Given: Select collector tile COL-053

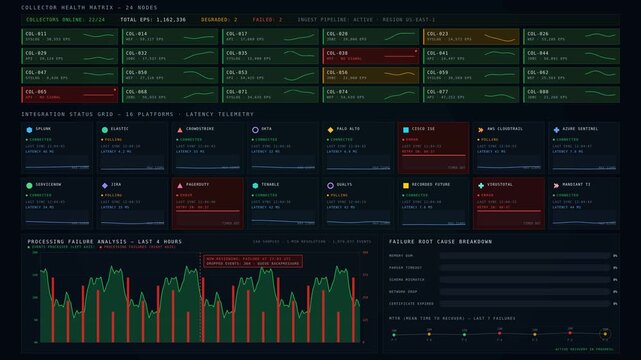Looking at the screenshot, I should 270,75.
